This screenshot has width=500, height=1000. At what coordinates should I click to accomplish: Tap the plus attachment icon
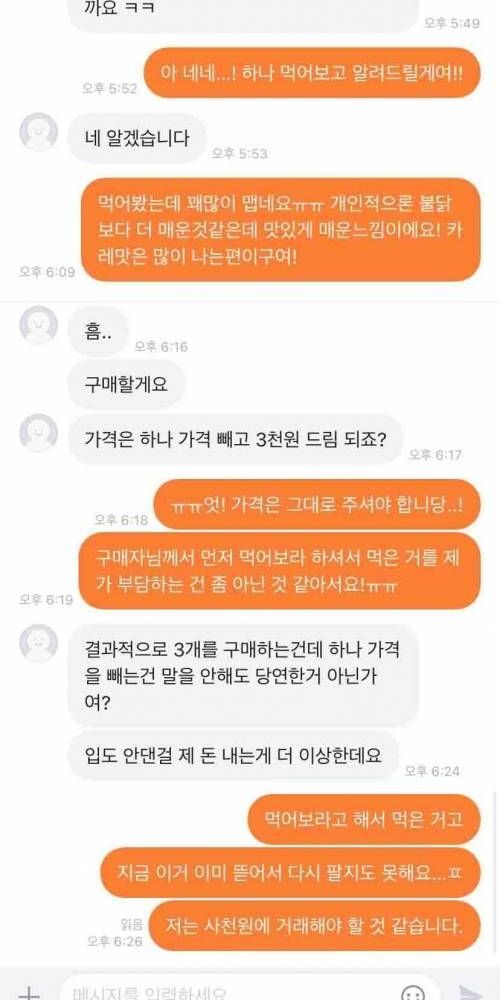pyautogui.click(x=28, y=994)
